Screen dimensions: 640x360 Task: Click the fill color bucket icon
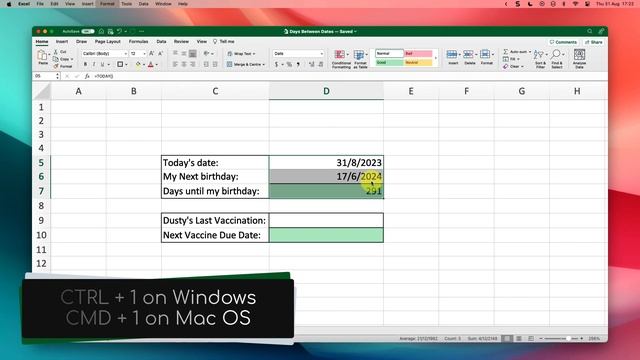(138, 64)
